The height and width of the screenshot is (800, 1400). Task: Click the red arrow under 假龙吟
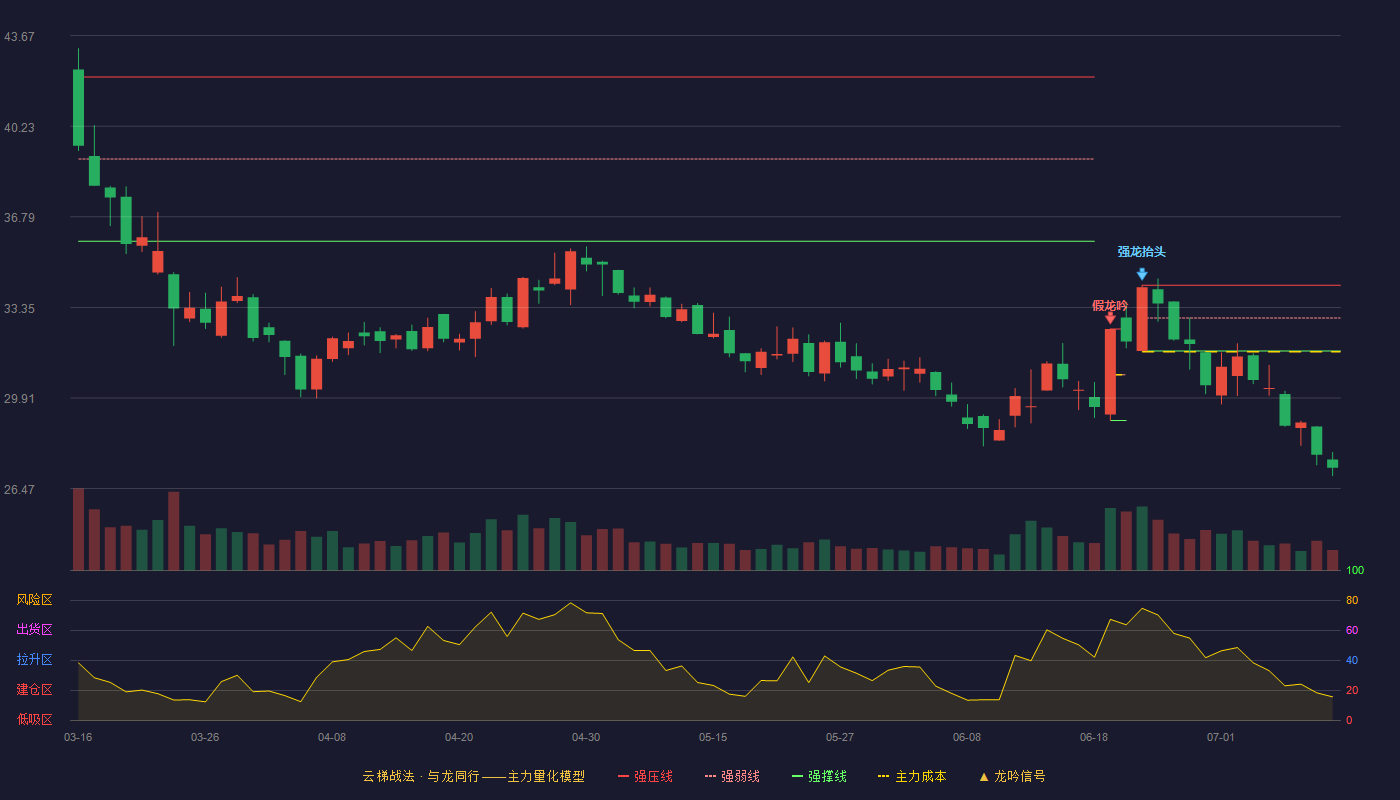pyautogui.click(x=1110, y=318)
